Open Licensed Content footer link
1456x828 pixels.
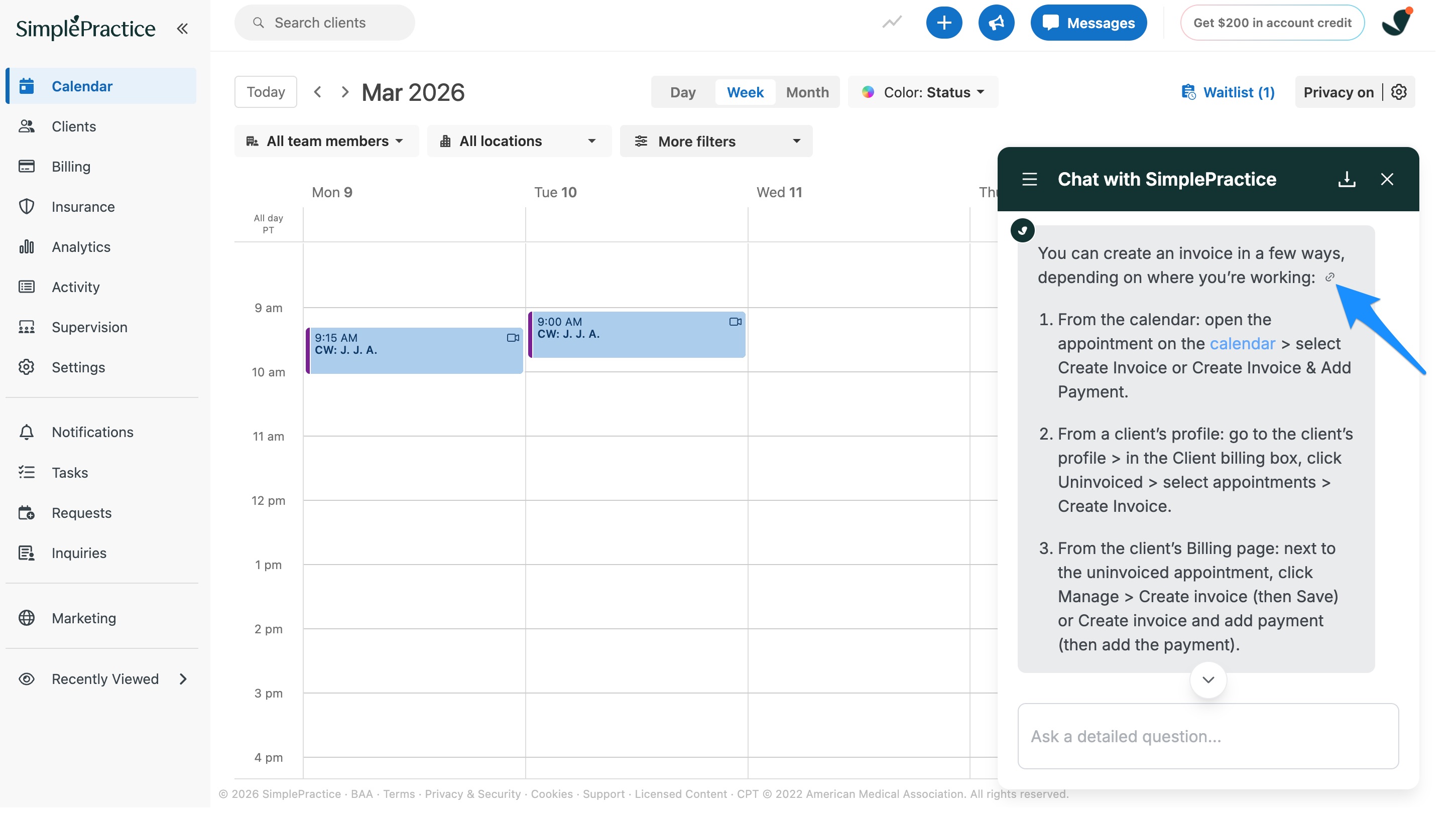[x=680, y=794]
